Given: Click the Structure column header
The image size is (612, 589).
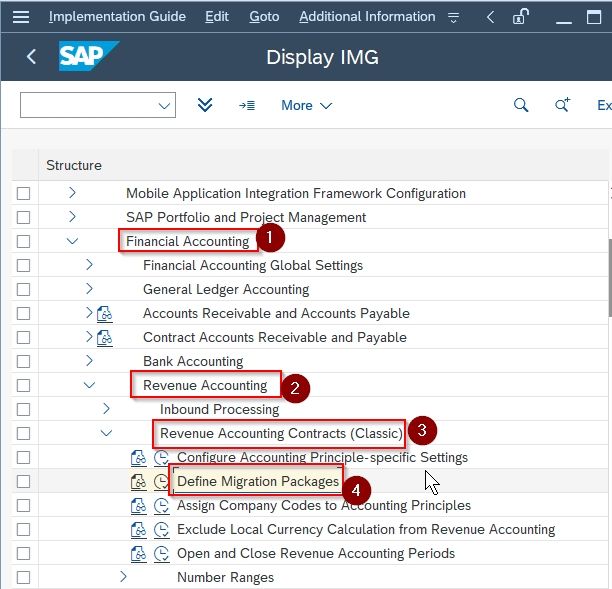Looking at the screenshot, I should coord(74,165).
